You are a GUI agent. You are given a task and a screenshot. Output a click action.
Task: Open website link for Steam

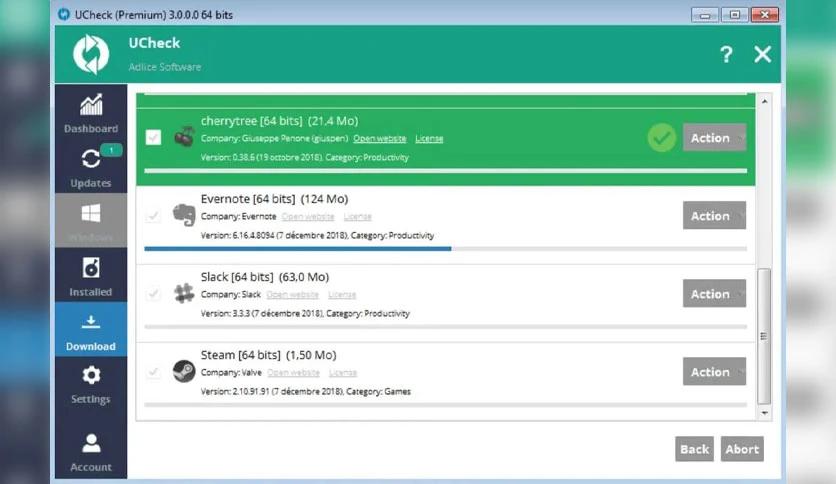(x=293, y=373)
